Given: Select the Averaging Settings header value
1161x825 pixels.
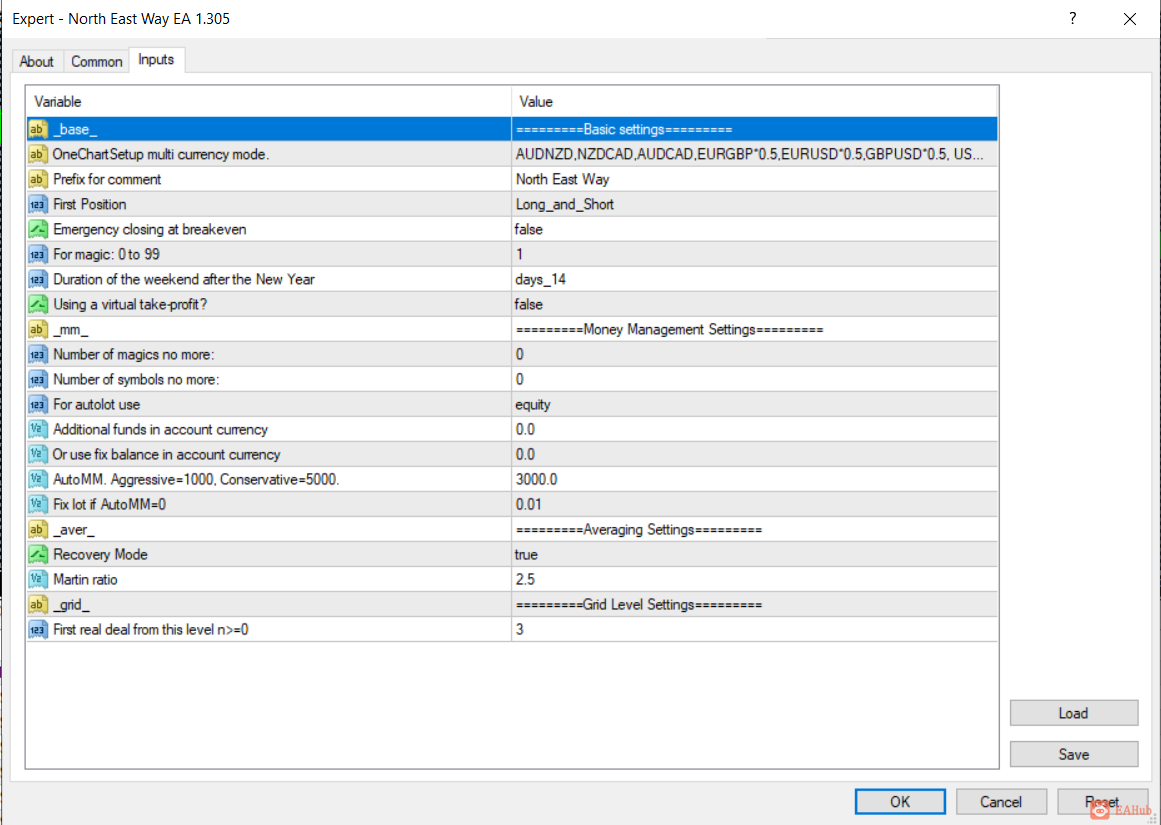Looking at the screenshot, I should pyautogui.click(x=755, y=530).
